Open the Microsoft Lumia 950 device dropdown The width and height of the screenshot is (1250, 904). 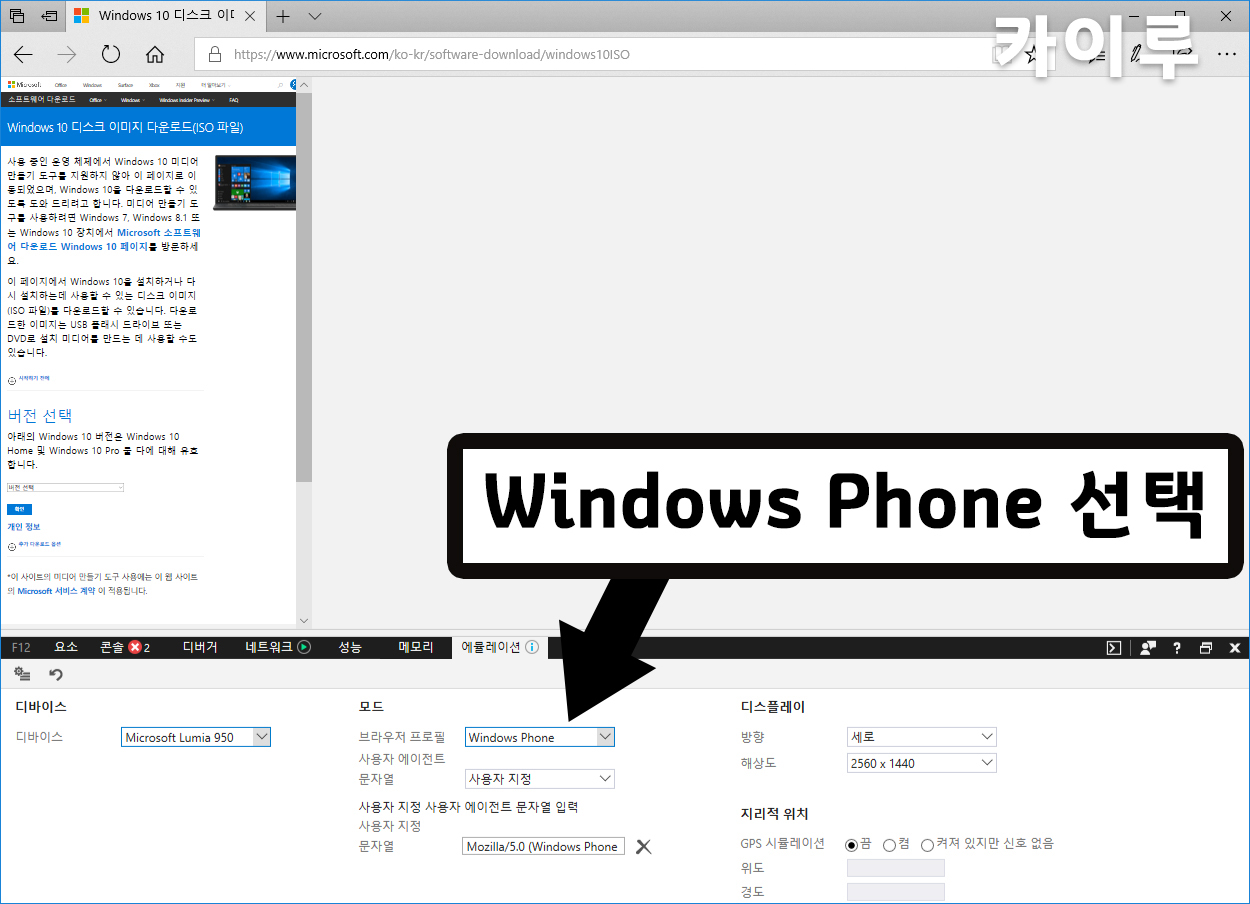click(x=196, y=737)
